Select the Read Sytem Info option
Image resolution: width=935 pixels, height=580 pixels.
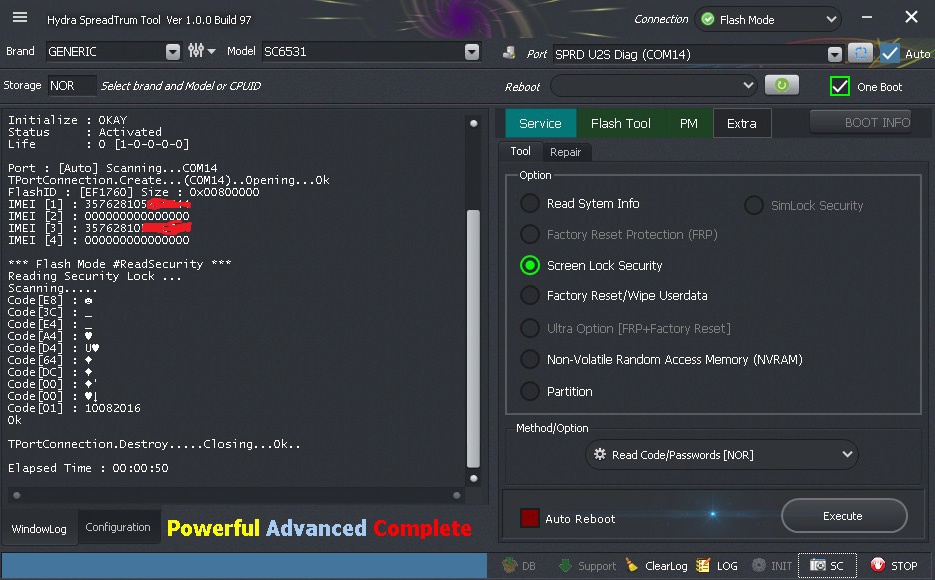(x=530, y=204)
